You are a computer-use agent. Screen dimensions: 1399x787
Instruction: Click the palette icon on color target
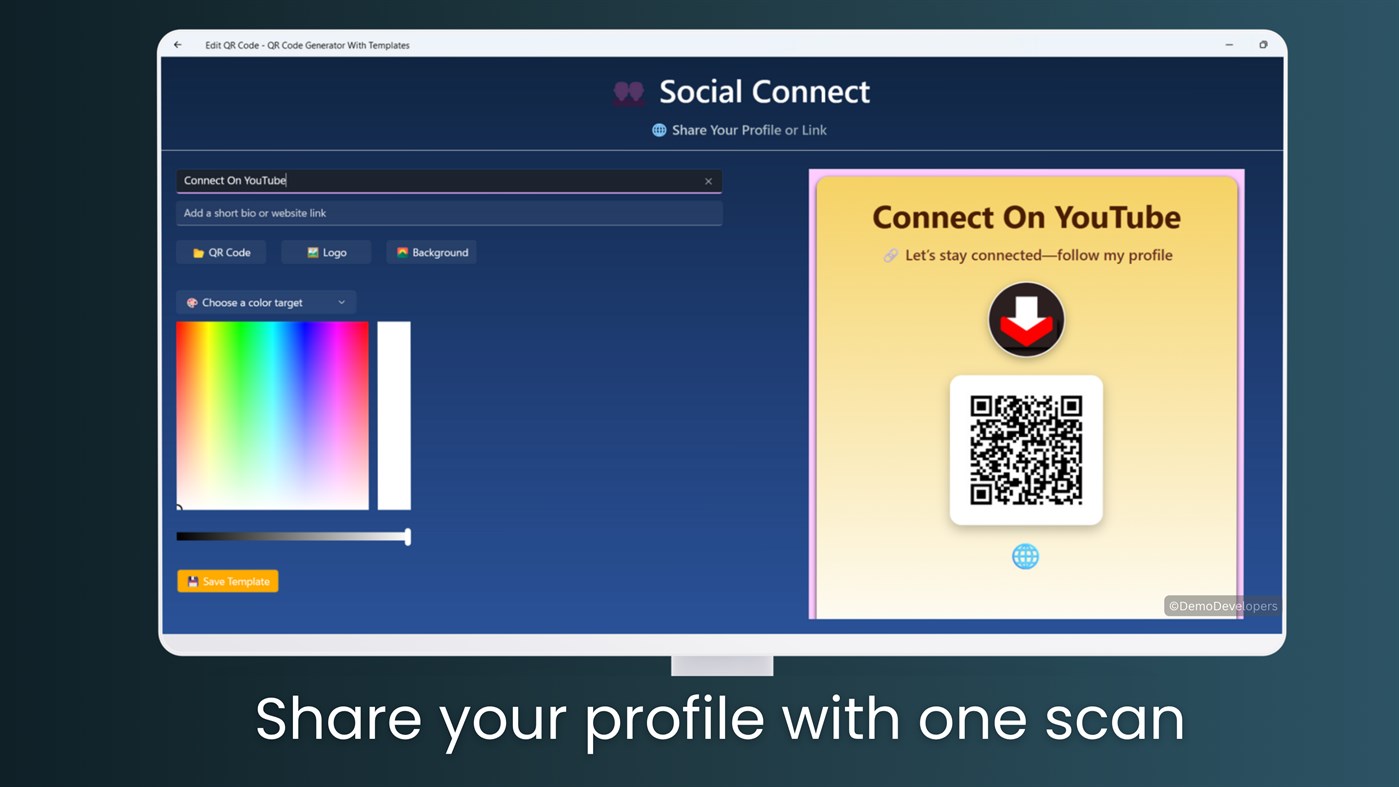pyautogui.click(x=192, y=301)
